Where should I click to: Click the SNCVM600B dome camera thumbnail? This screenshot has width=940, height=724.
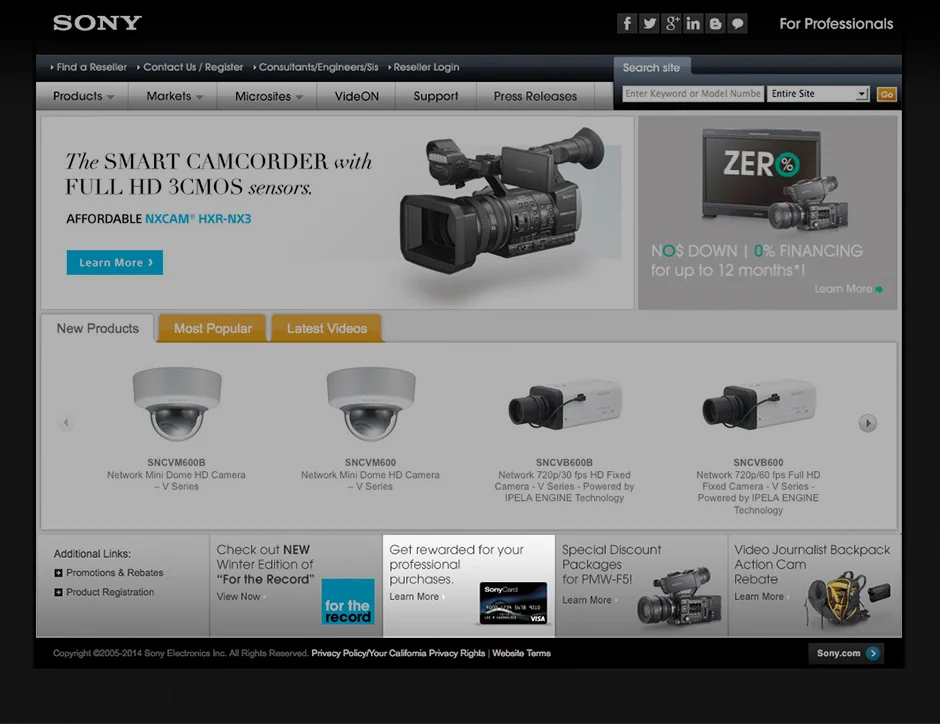[x=177, y=404]
